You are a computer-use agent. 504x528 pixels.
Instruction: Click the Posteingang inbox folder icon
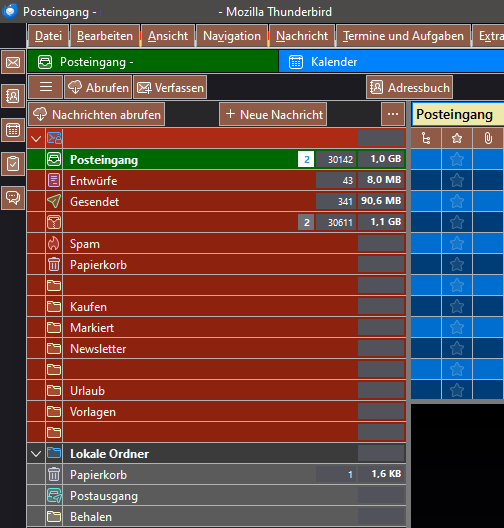(x=54, y=159)
